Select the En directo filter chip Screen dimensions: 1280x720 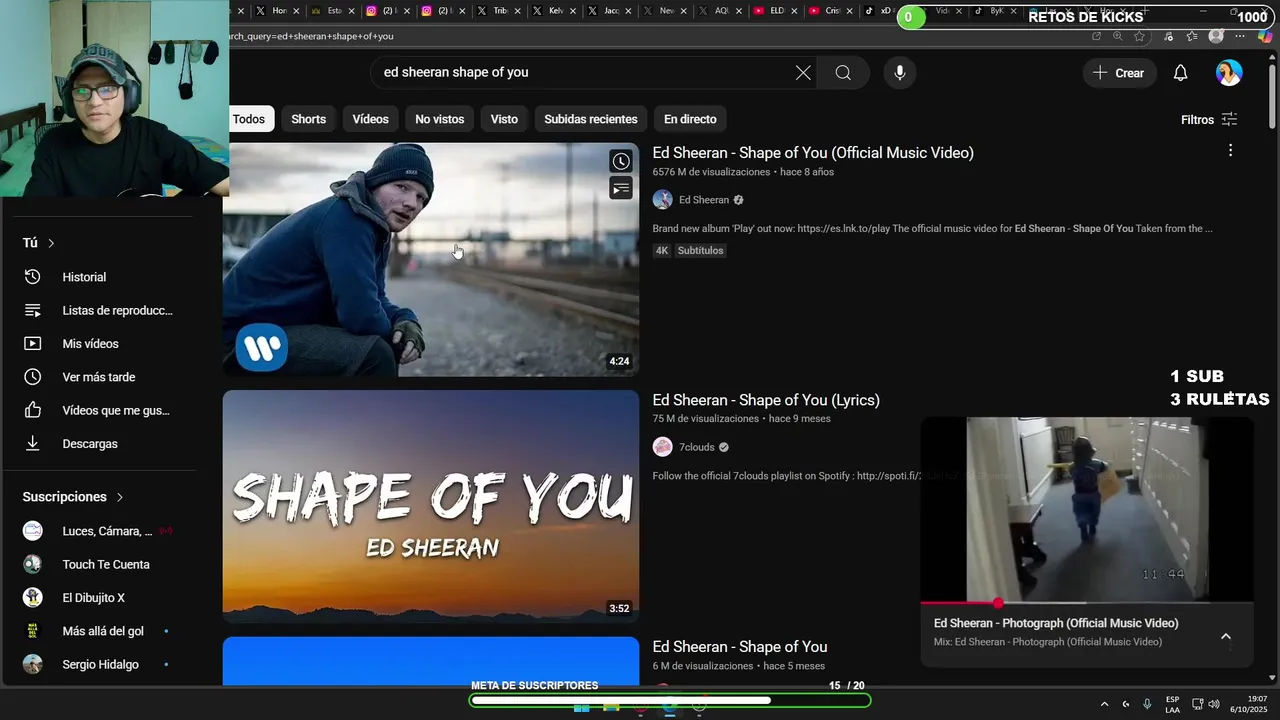[690, 119]
